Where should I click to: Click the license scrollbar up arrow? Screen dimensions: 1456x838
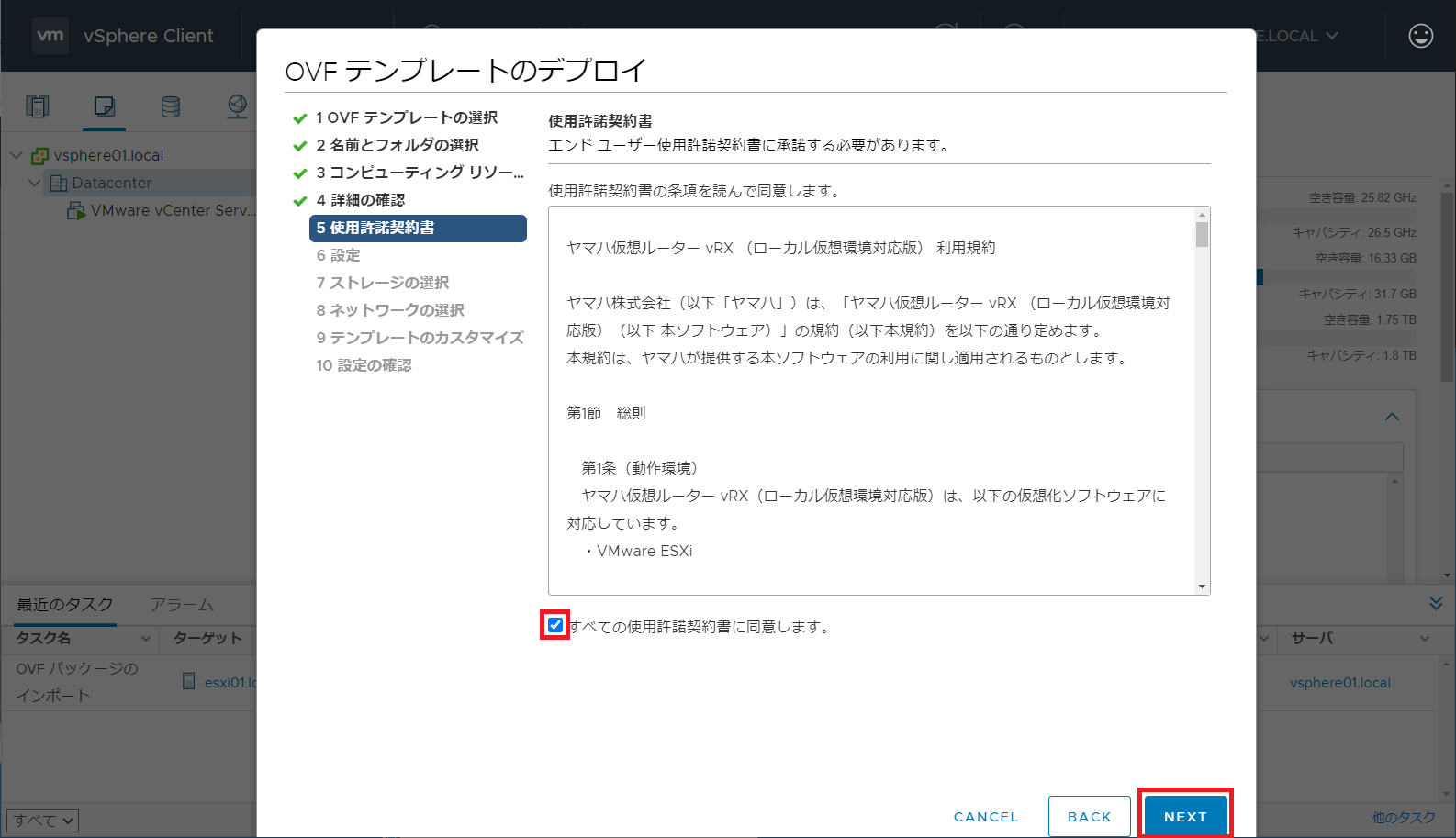pyautogui.click(x=1202, y=215)
